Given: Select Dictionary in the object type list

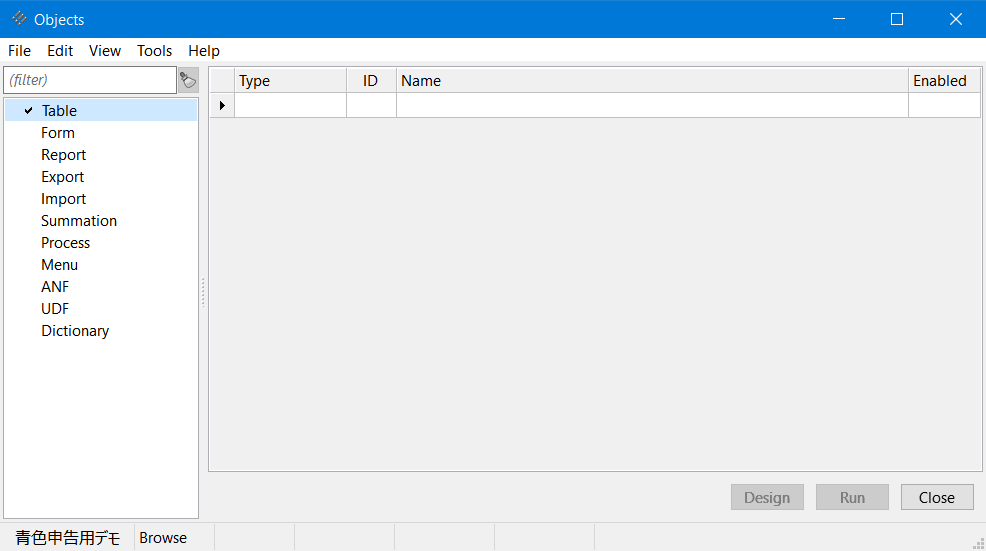Looking at the screenshot, I should (75, 331).
